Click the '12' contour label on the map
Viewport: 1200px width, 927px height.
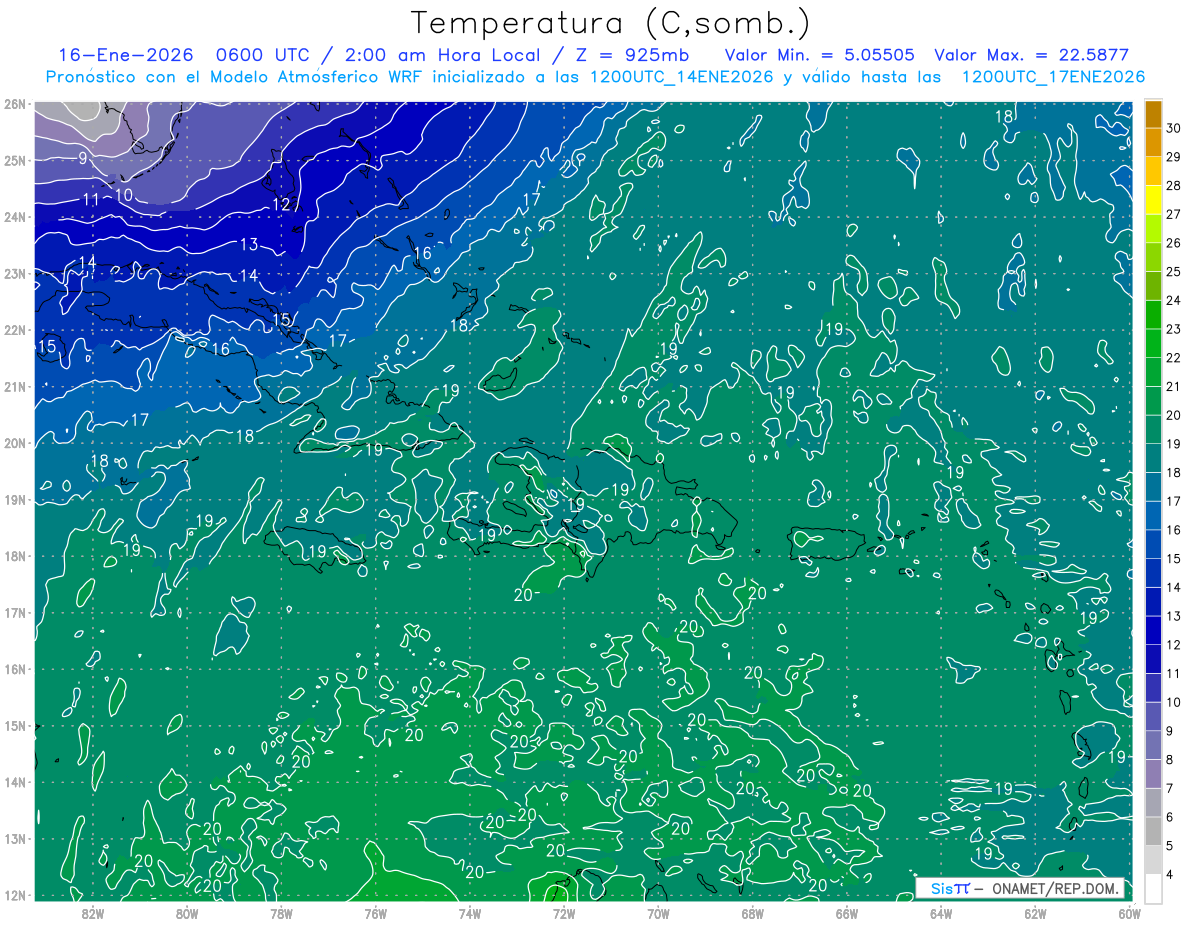281,205
